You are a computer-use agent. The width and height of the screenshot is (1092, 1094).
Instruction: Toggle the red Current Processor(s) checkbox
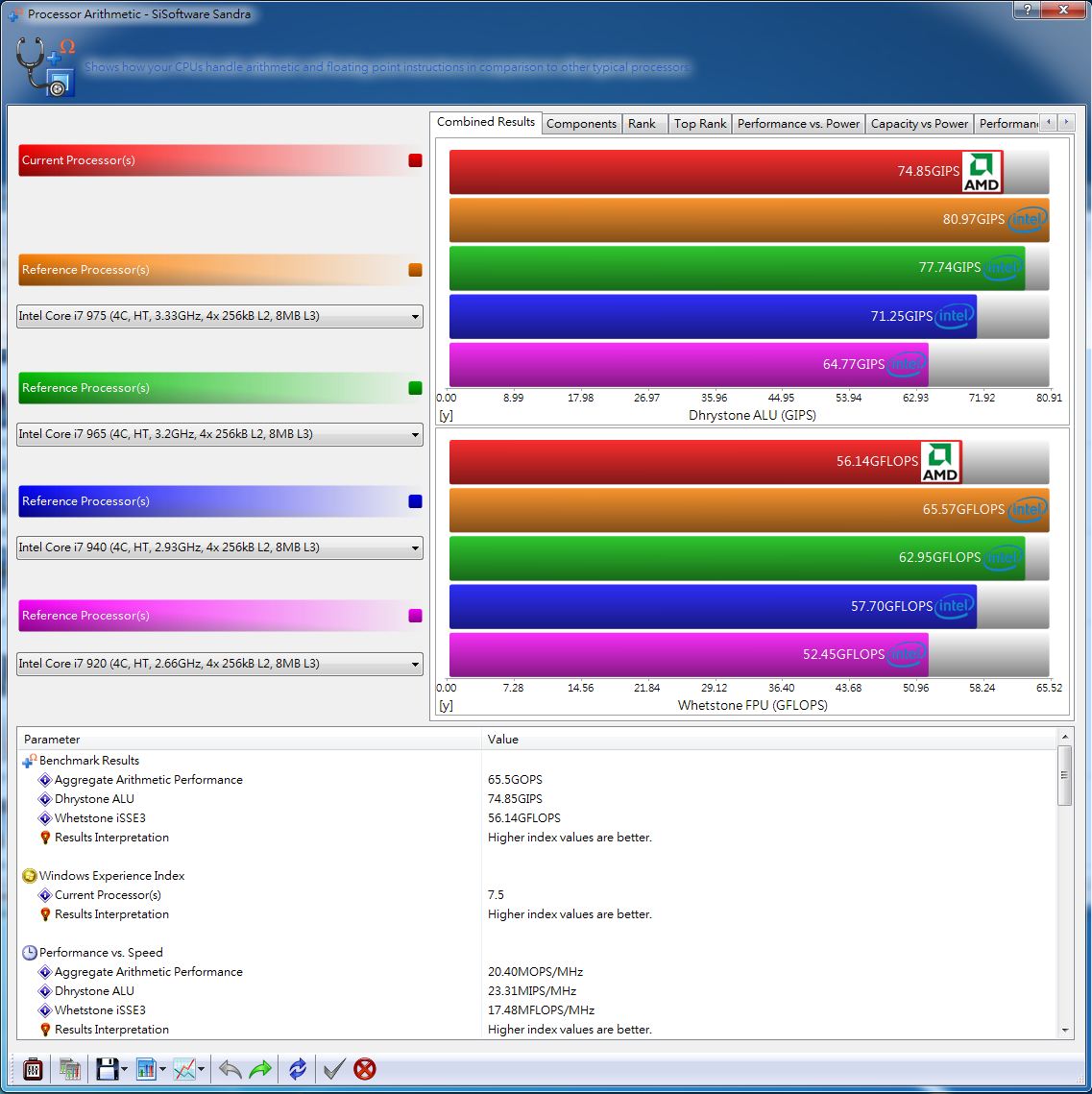click(415, 160)
